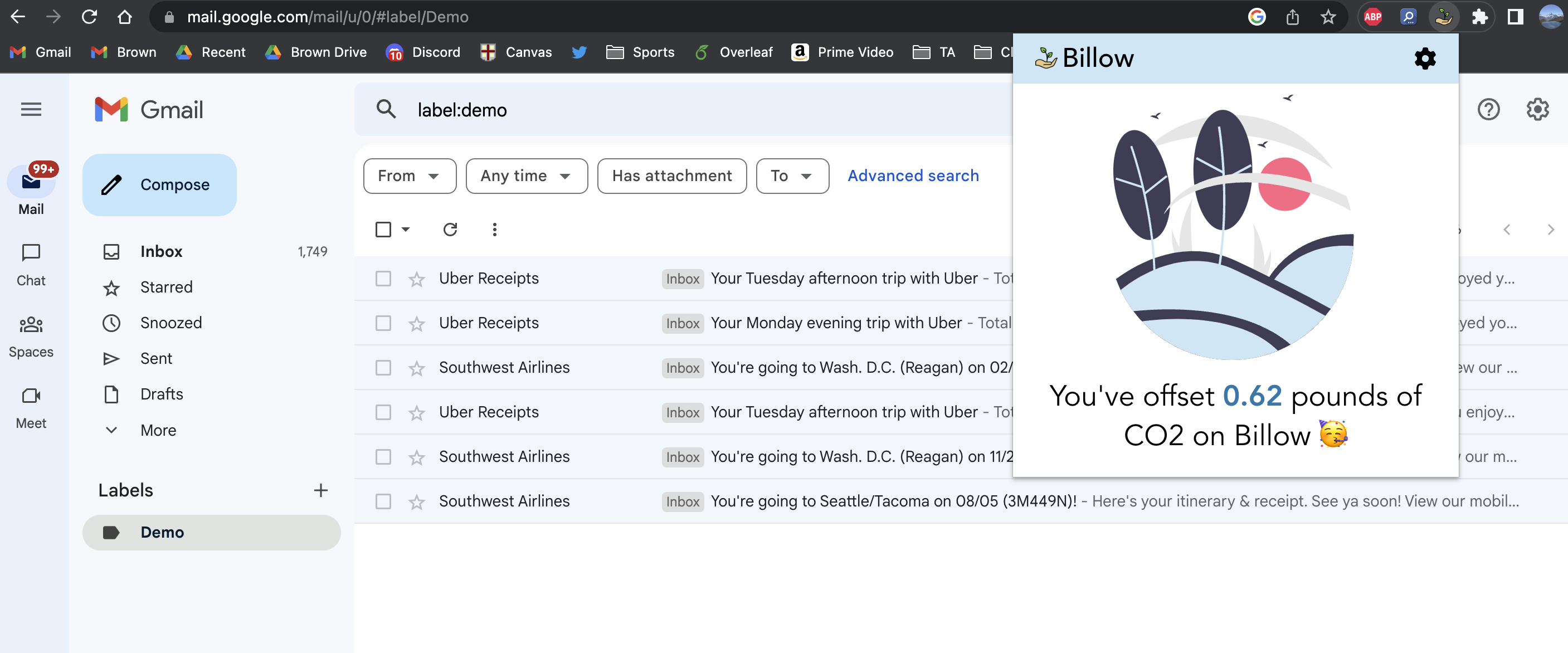
Task: Go to the Drafts folder
Action: (x=161, y=394)
